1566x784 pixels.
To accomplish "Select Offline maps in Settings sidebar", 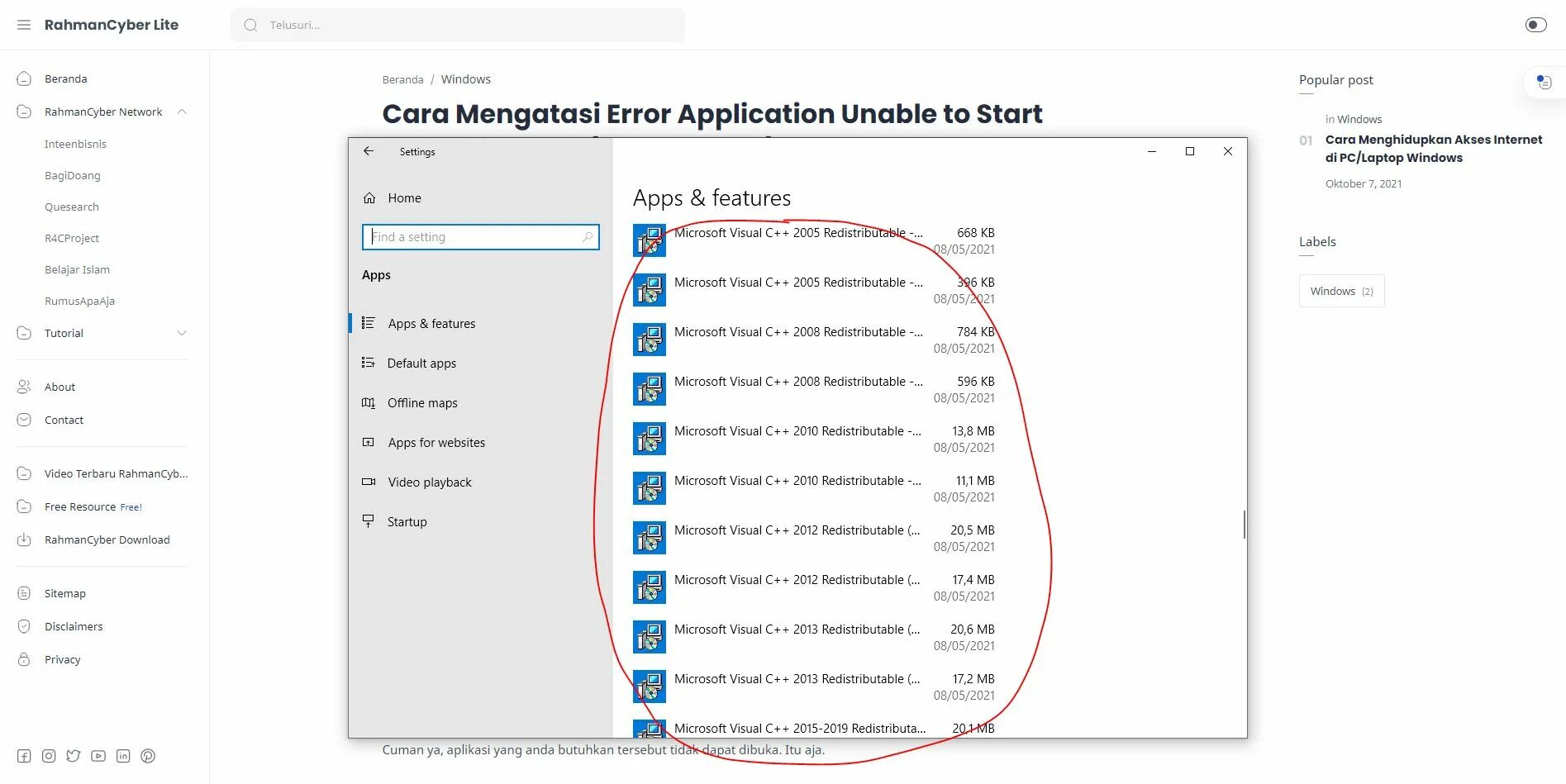I will pos(422,402).
